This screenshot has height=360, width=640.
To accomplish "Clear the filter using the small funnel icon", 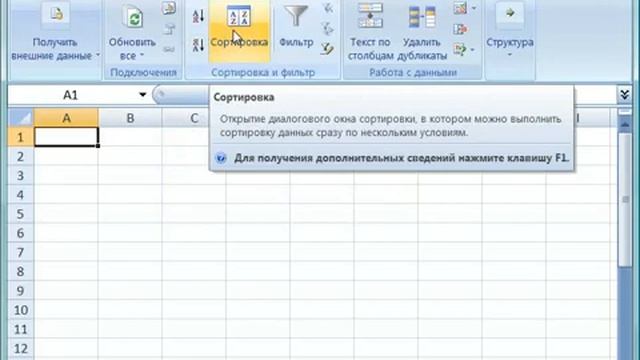I will [327, 8].
